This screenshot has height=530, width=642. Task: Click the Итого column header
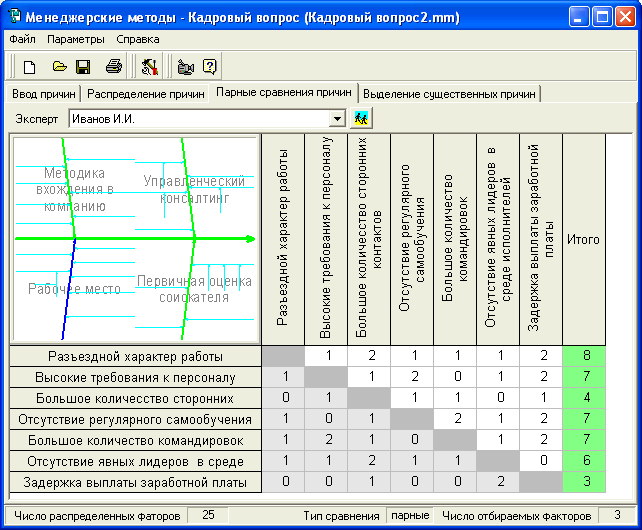tap(584, 239)
